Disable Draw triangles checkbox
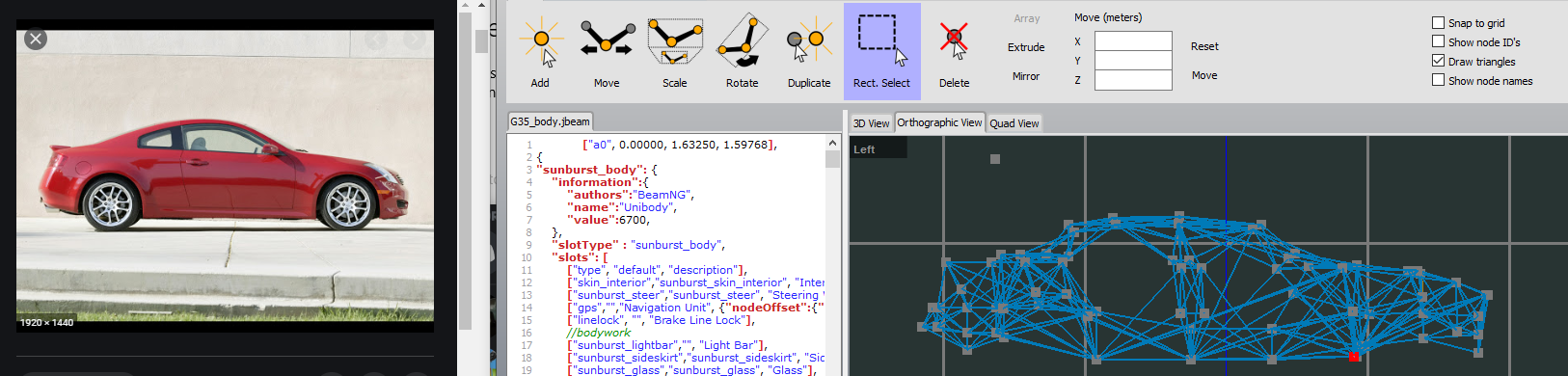This screenshot has height=376, width=1568. coord(1438,61)
